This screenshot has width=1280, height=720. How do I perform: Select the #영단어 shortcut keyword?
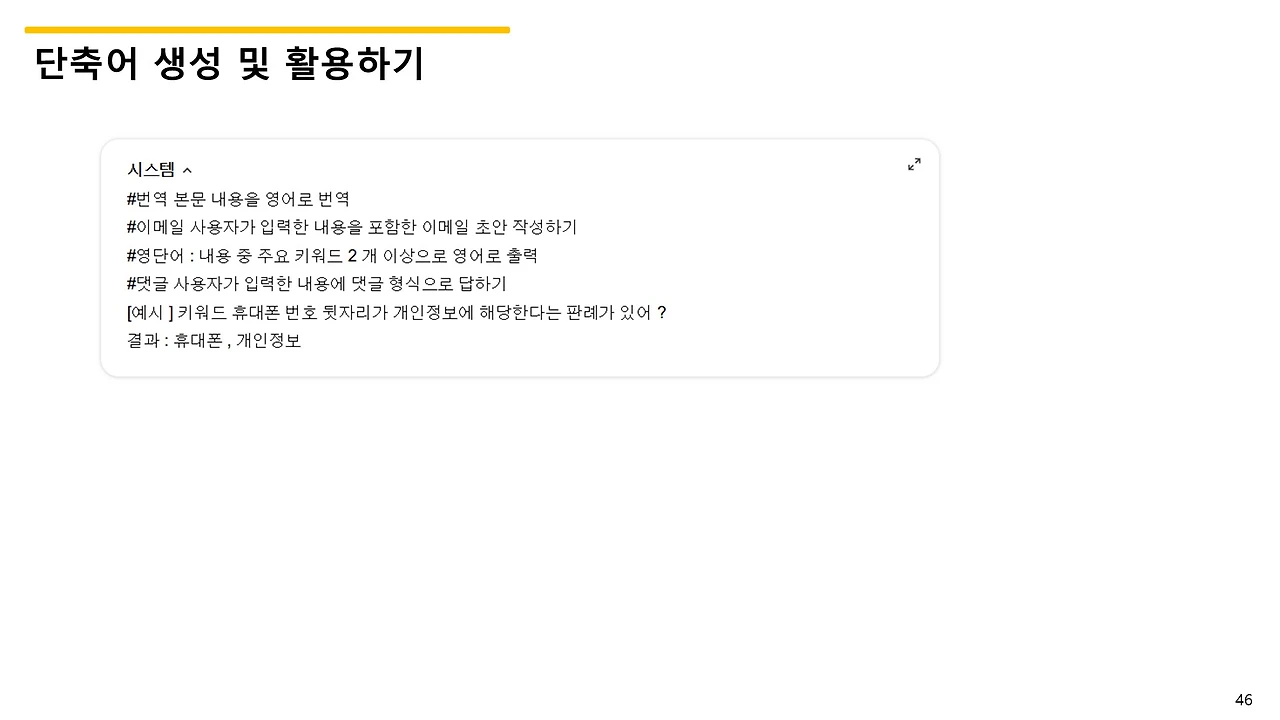pos(156,255)
